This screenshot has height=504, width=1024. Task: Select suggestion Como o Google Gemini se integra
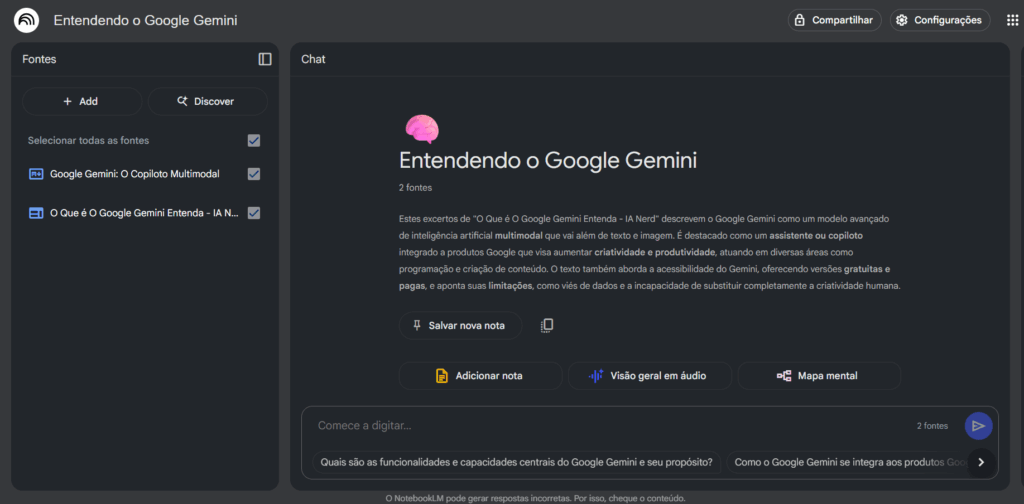(x=846, y=462)
